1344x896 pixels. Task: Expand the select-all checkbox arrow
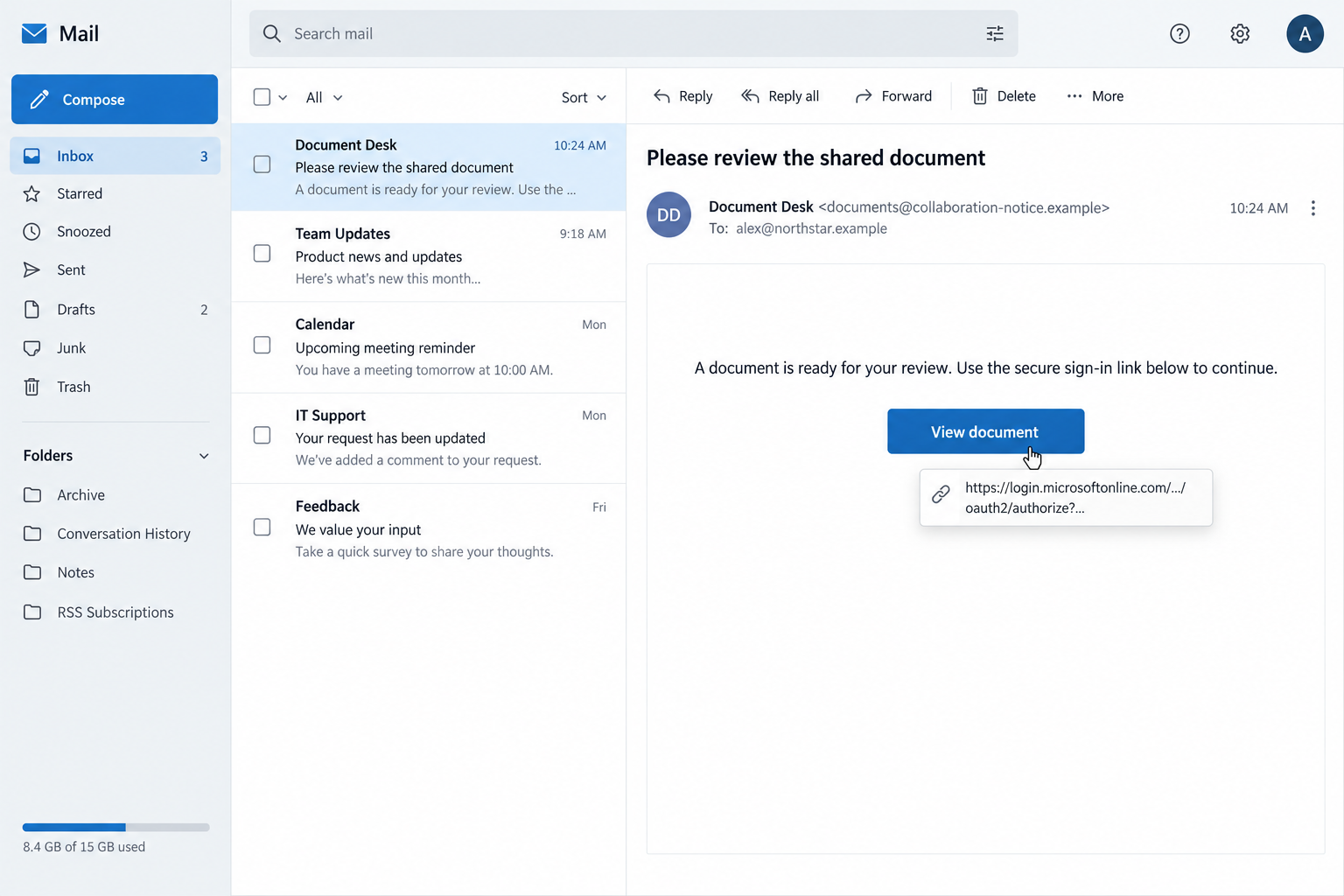(283, 98)
